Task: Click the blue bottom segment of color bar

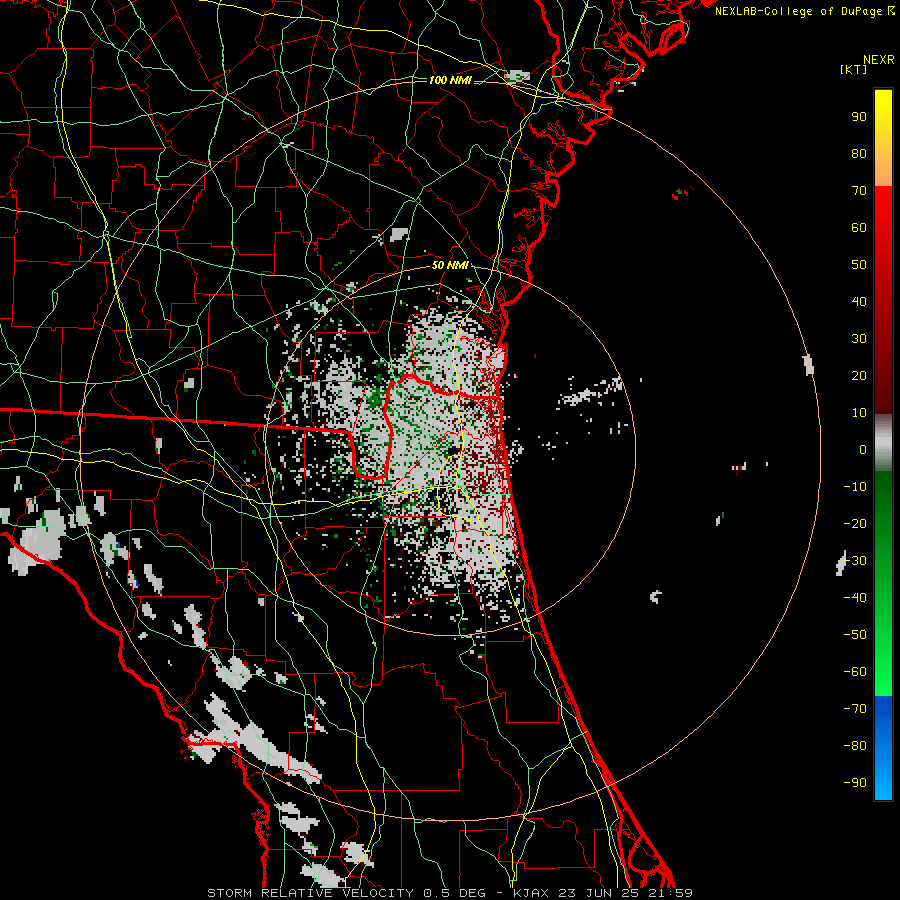Action: 883,748
